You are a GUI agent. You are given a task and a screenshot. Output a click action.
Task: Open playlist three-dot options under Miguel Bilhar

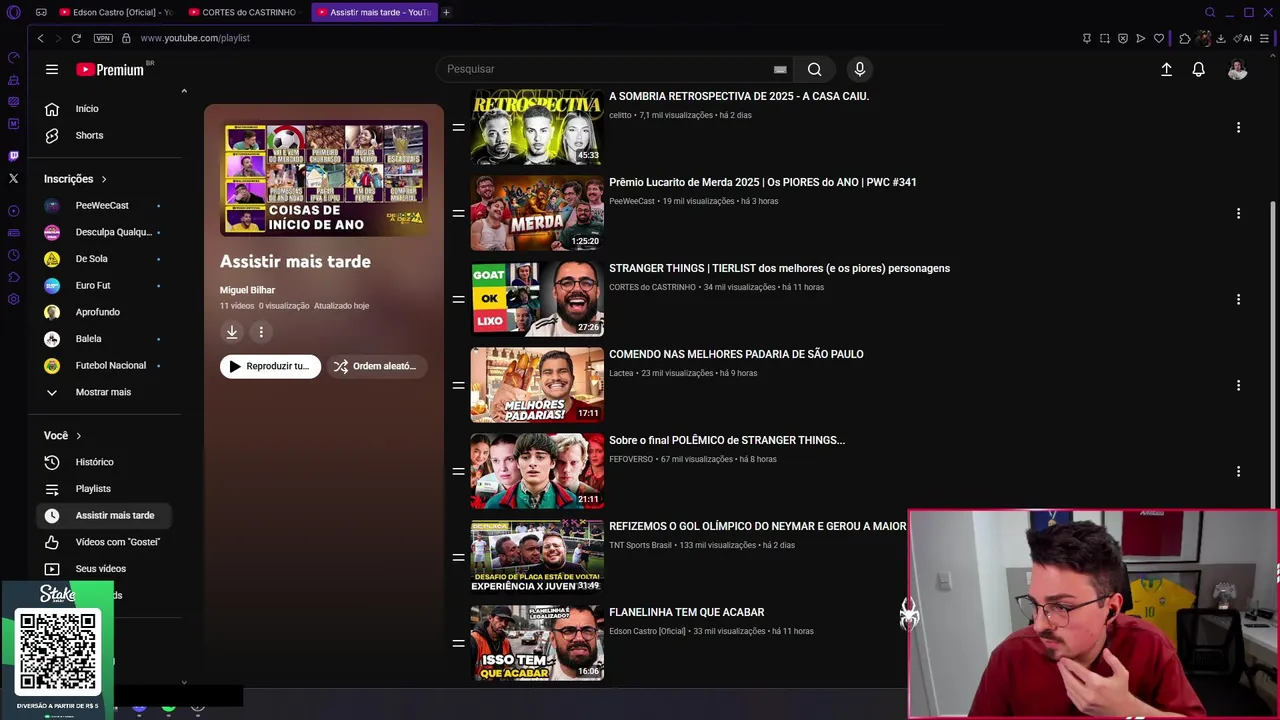[x=261, y=332]
